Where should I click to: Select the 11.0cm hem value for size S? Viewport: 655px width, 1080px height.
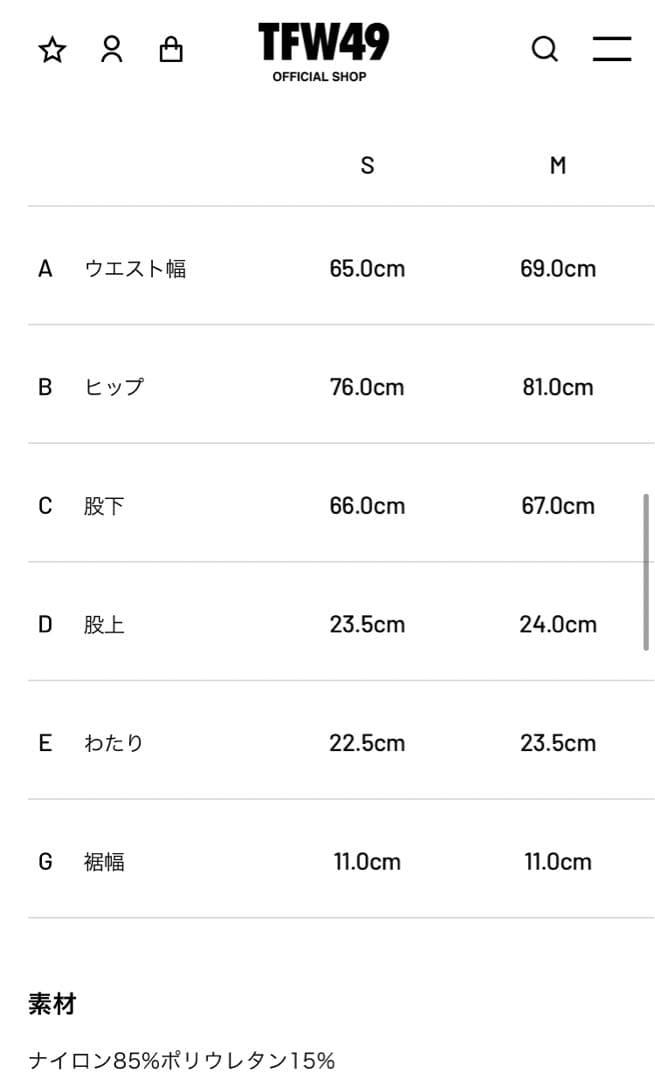[x=367, y=862]
